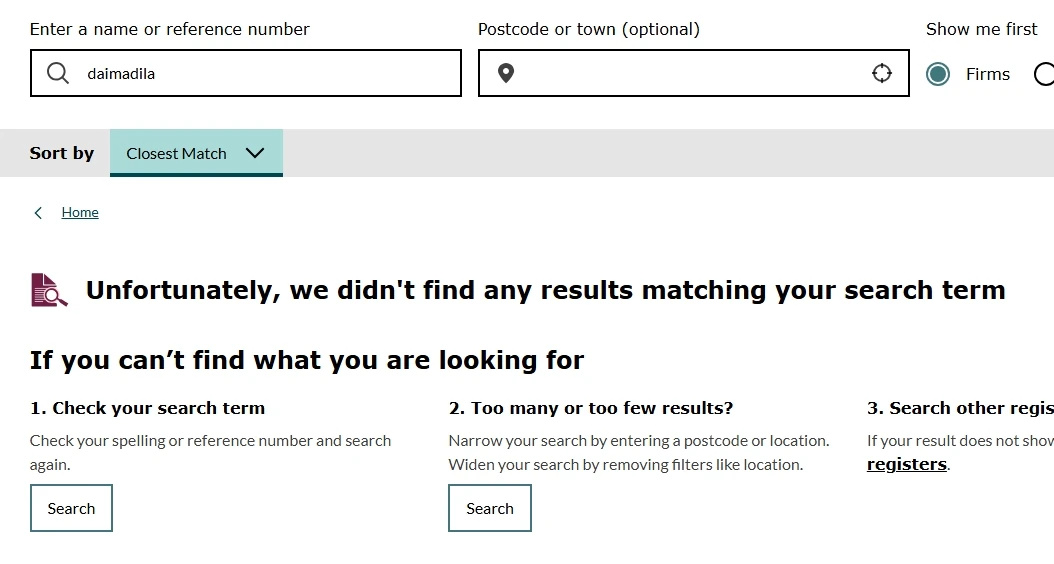Focus the name field containing daimadila
The width and height of the screenshot is (1054, 564).
(270, 73)
